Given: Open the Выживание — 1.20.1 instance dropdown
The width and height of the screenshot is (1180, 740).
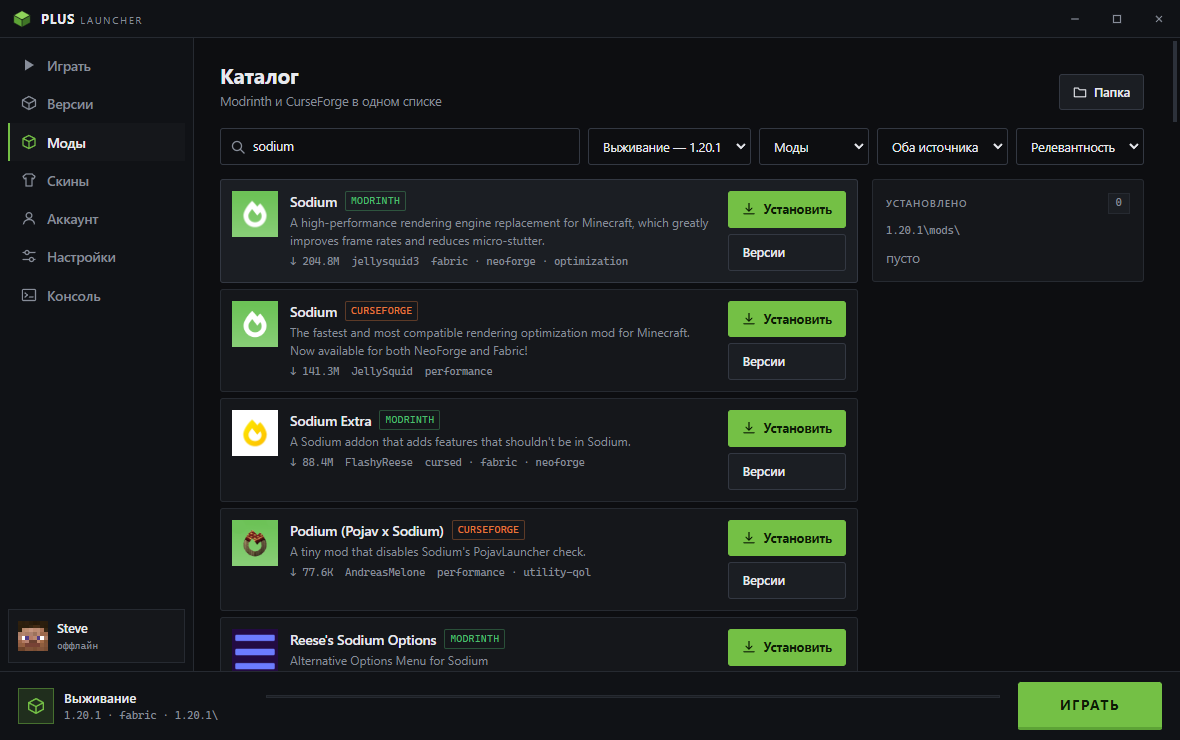Looking at the screenshot, I should [669, 147].
